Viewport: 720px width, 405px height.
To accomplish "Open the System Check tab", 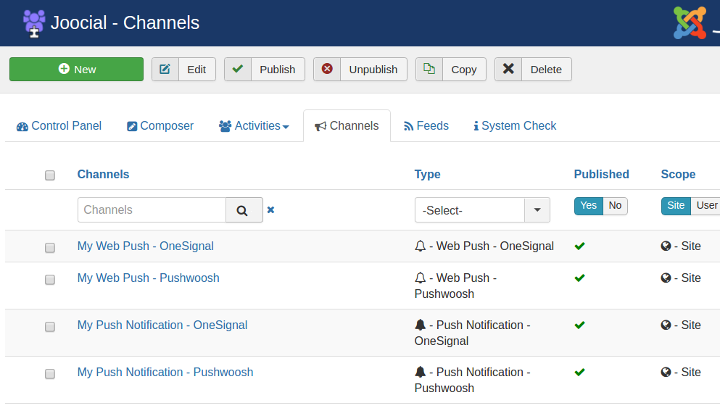I will [x=515, y=126].
